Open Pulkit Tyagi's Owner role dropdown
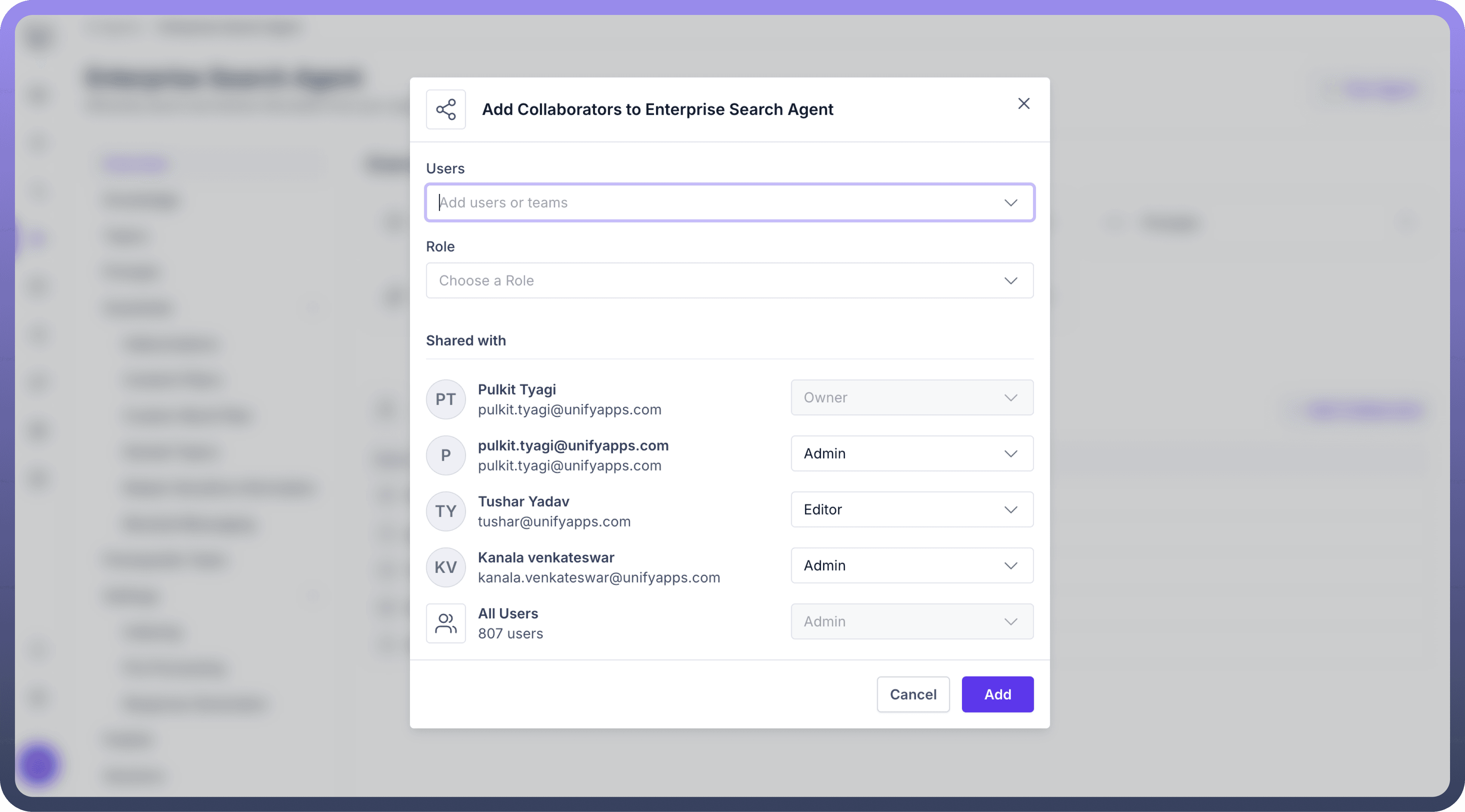This screenshot has height=812, width=1465. pos(911,398)
